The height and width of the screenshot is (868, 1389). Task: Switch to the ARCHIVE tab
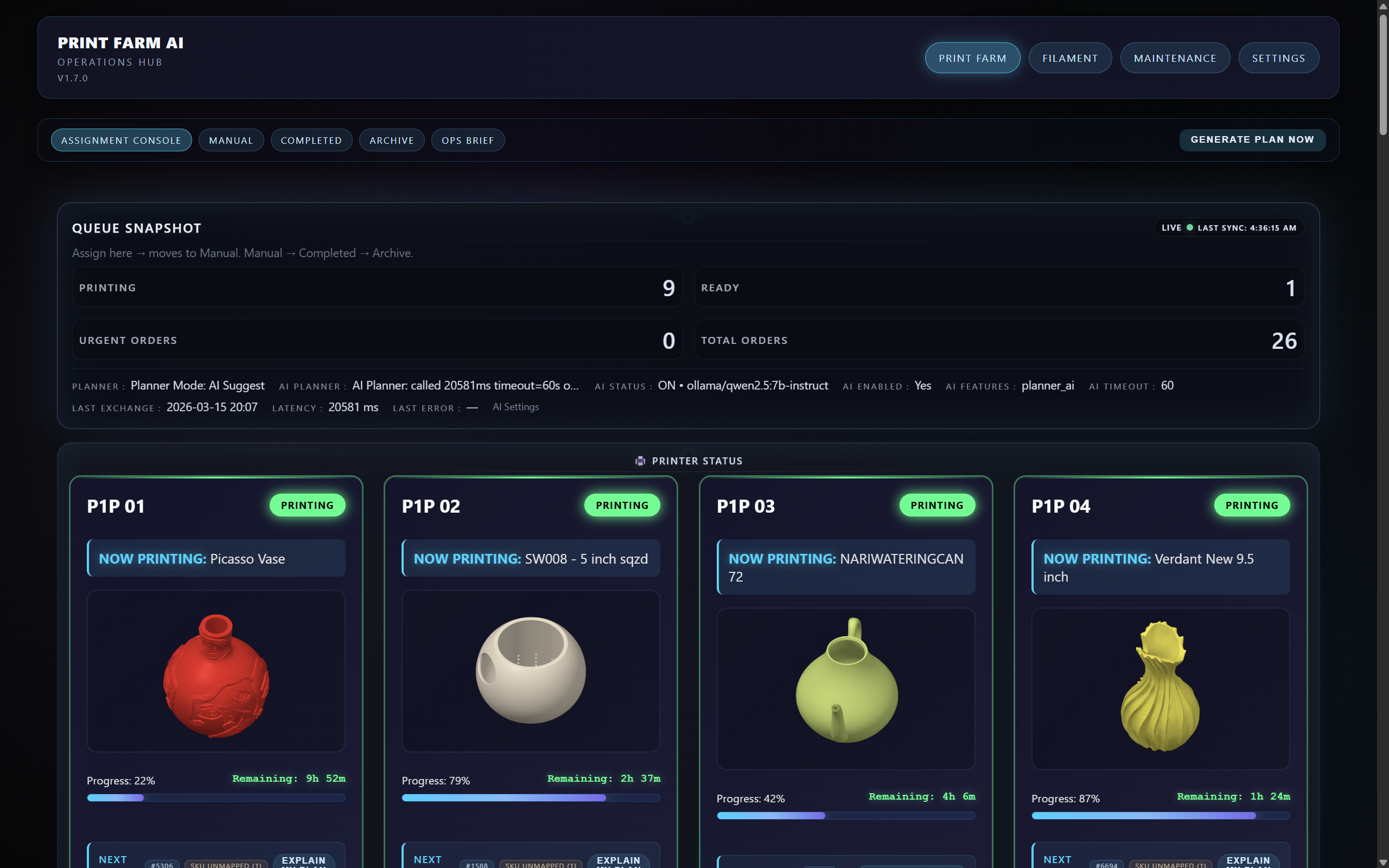[x=391, y=139]
